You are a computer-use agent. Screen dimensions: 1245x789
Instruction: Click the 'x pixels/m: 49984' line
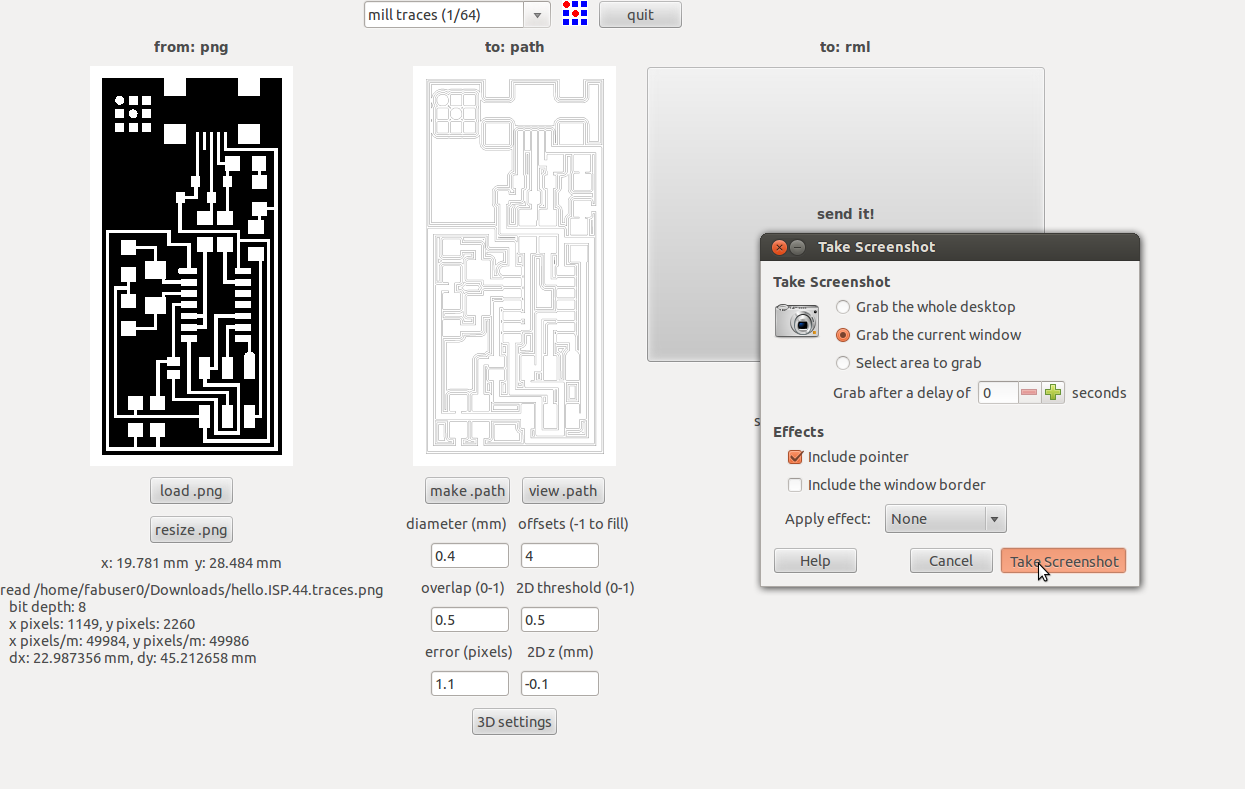(x=129, y=641)
